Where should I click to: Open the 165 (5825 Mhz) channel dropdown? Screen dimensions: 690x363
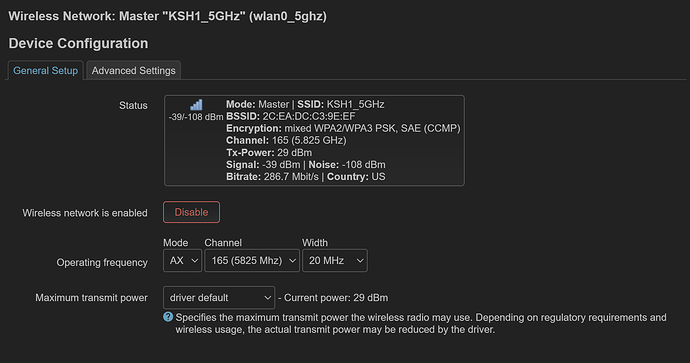(252, 260)
